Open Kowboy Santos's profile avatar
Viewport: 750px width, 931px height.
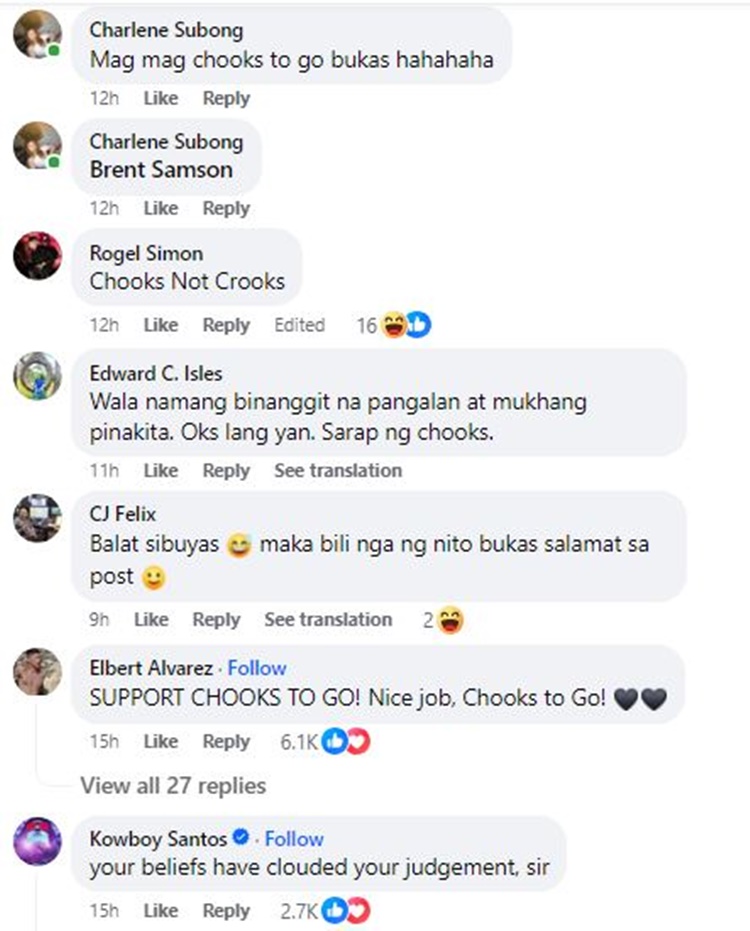point(37,841)
